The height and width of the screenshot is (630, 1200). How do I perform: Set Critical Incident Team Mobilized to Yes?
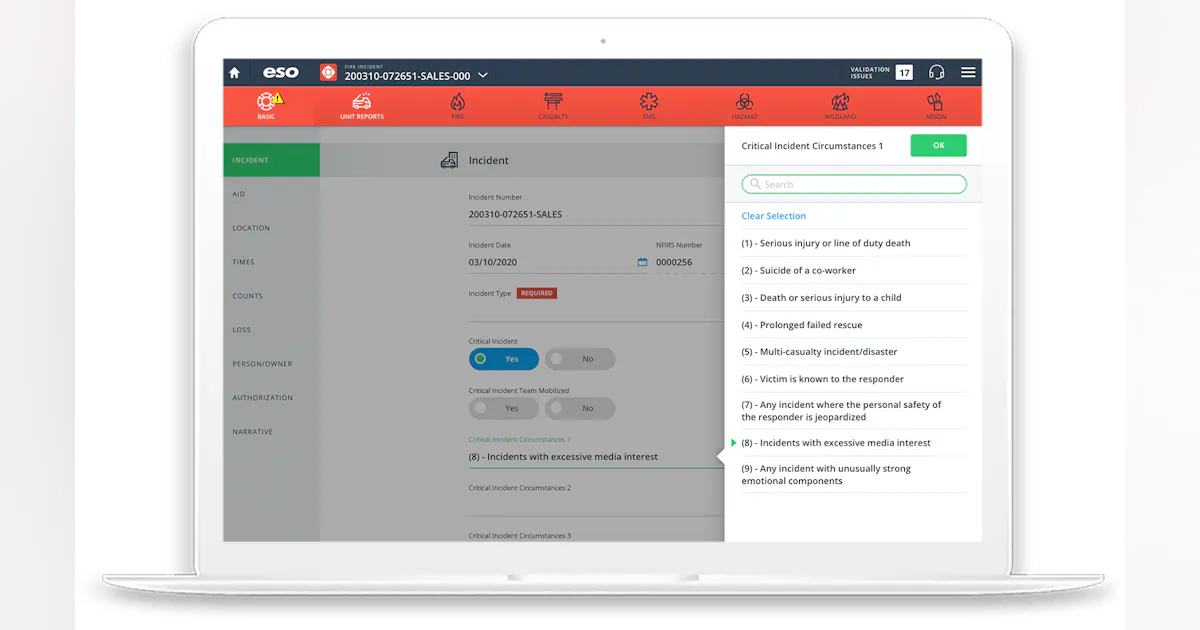point(504,408)
